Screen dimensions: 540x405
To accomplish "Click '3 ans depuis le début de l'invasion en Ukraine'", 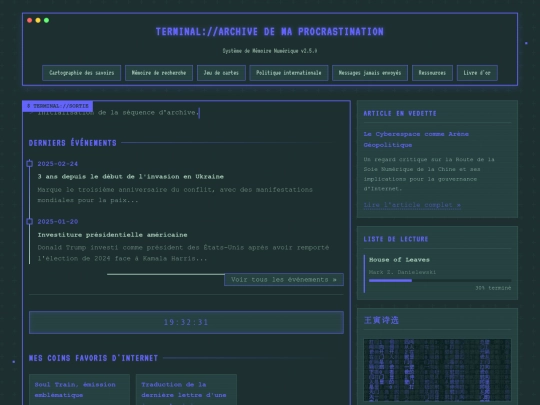I will pos(131,177).
